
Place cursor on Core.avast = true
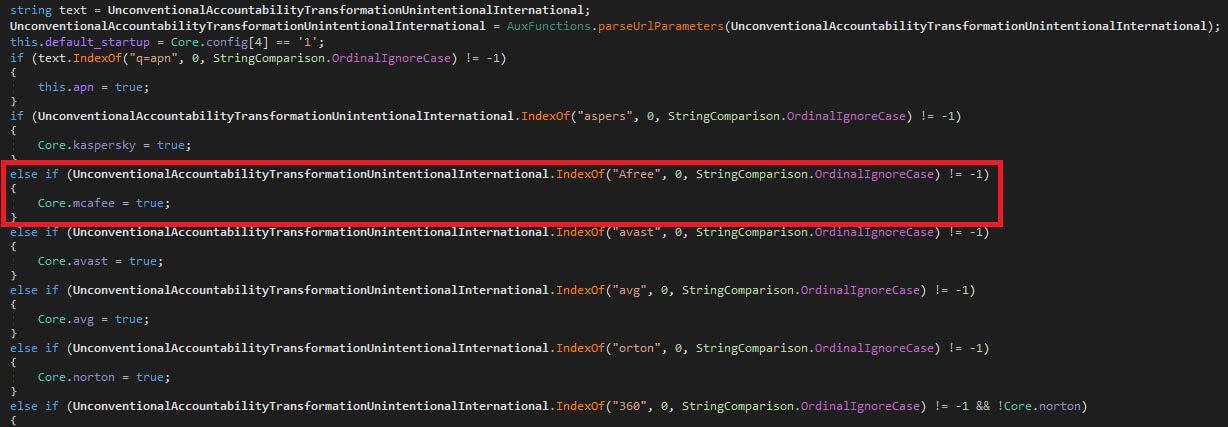[100, 261]
